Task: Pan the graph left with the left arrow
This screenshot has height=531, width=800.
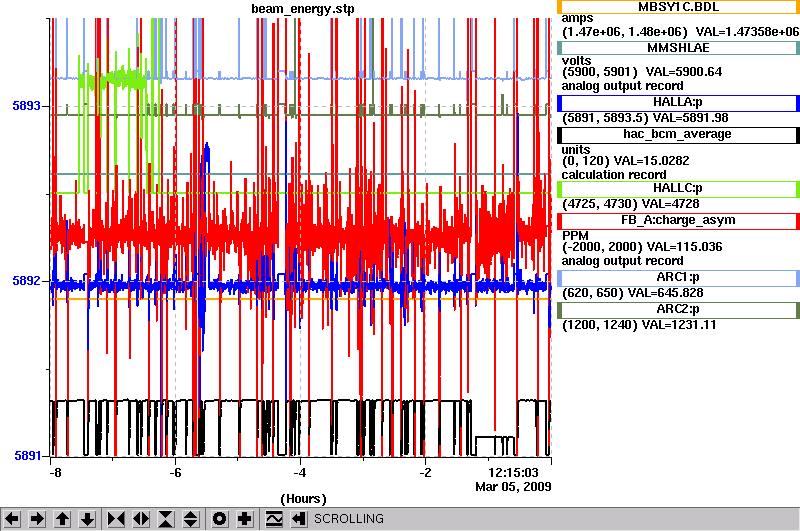Action: [12, 519]
